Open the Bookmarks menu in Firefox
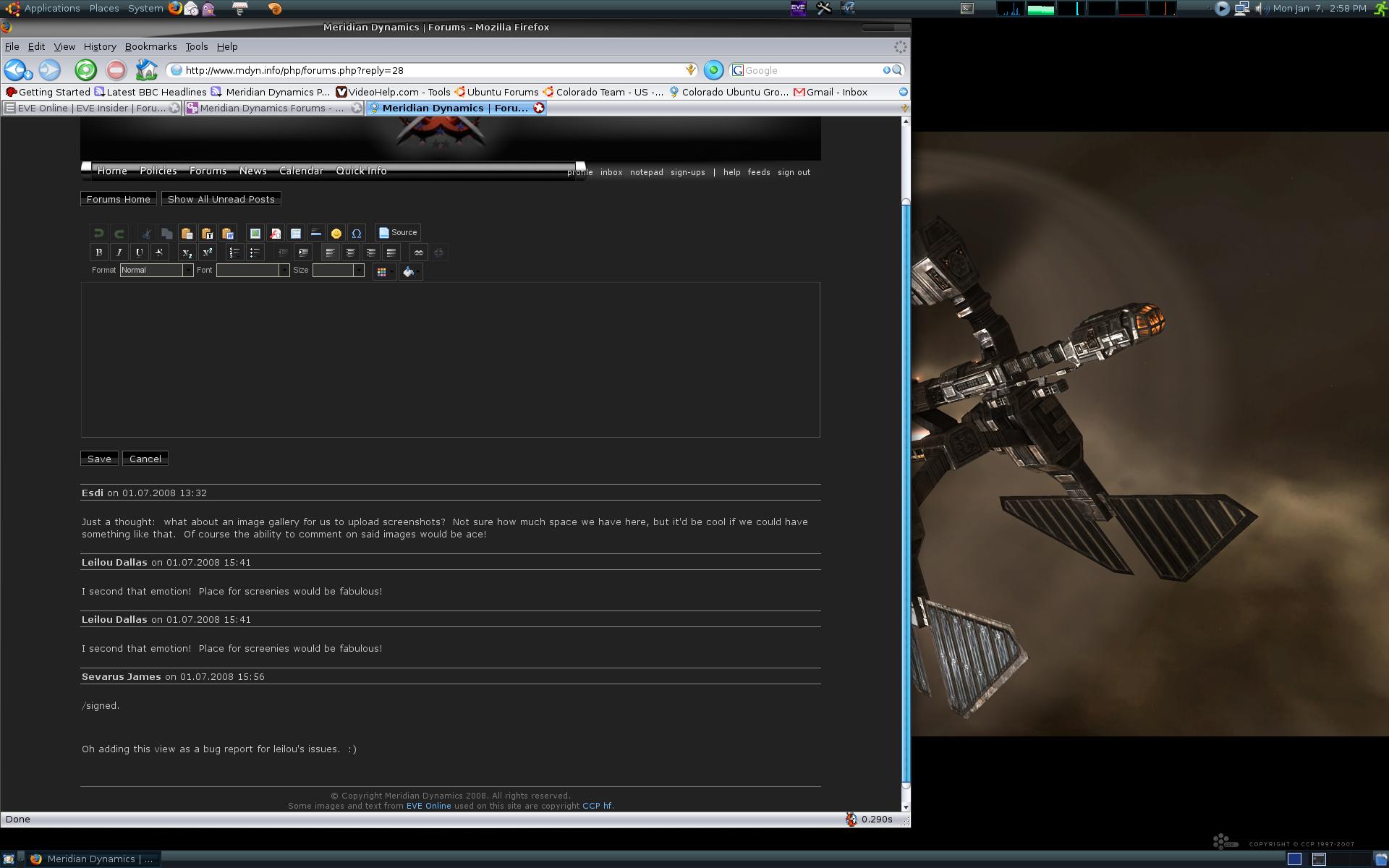This screenshot has width=1389, height=868. 150,46
